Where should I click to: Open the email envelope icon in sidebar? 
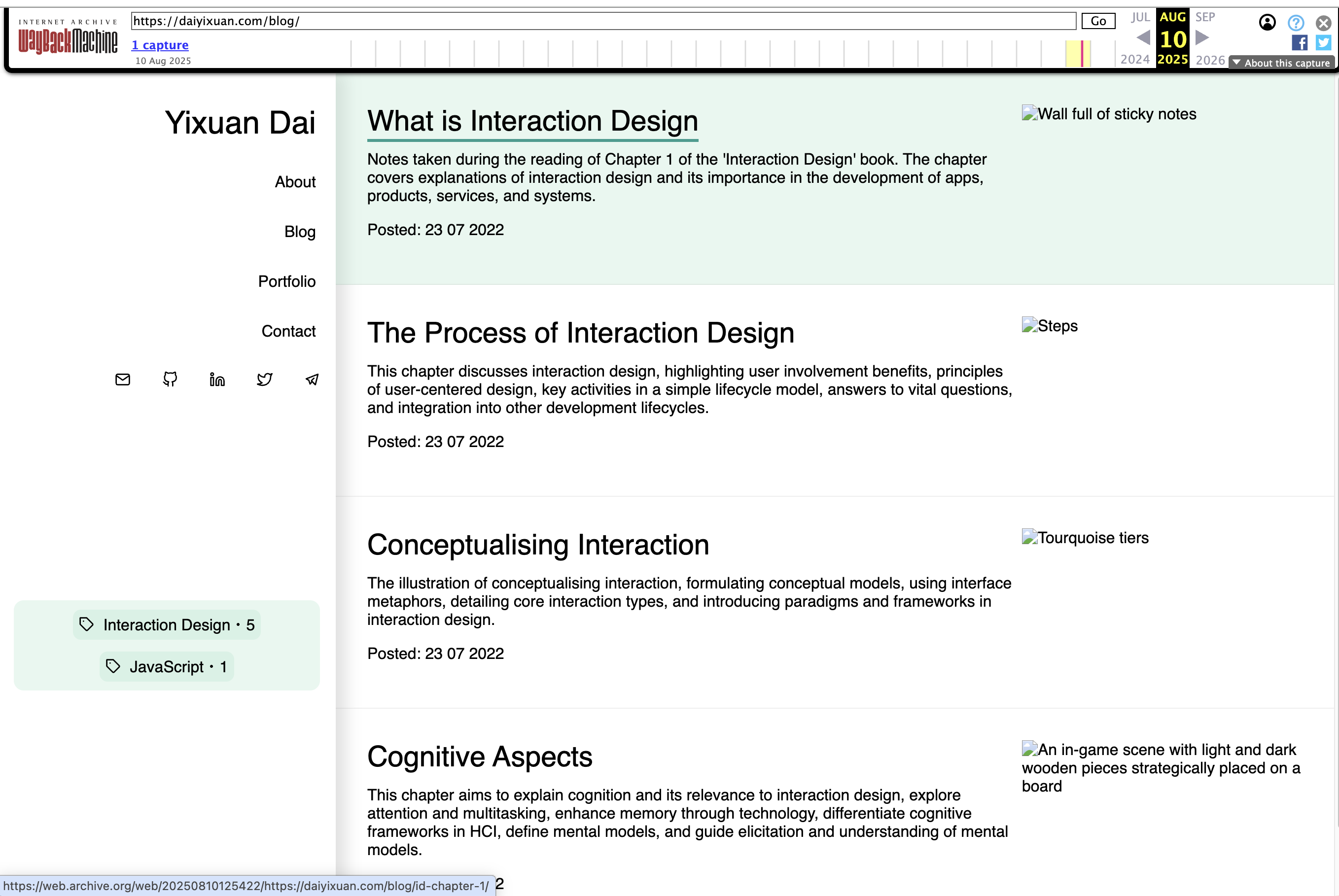123,379
